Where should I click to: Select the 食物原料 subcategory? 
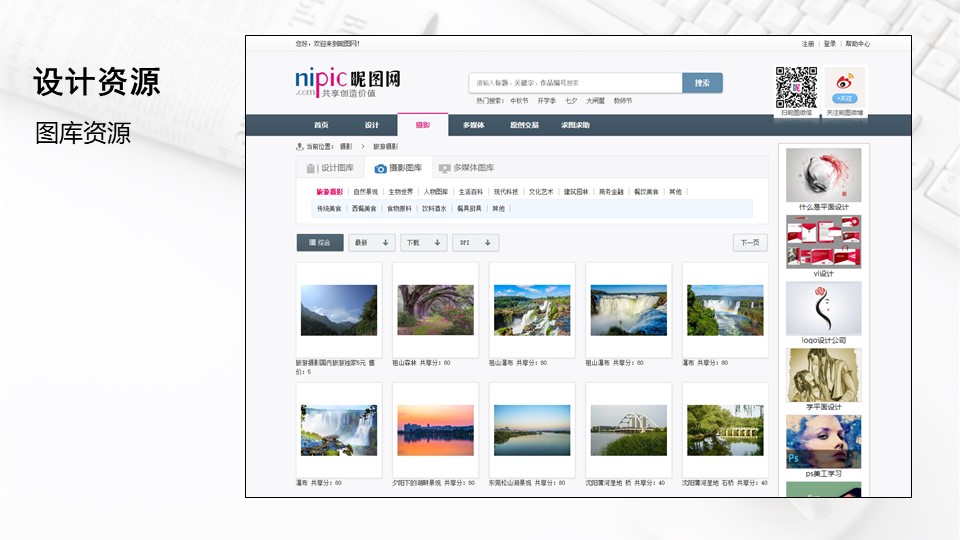[399, 209]
